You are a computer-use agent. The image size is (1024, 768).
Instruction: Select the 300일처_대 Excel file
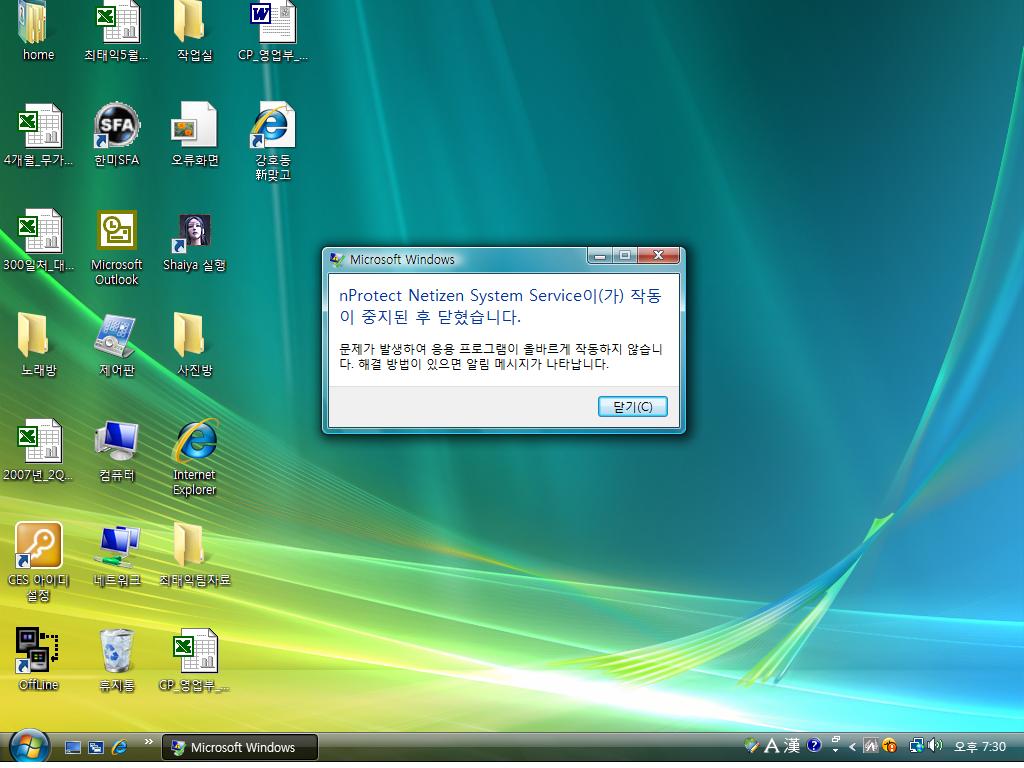[x=39, y=239]
